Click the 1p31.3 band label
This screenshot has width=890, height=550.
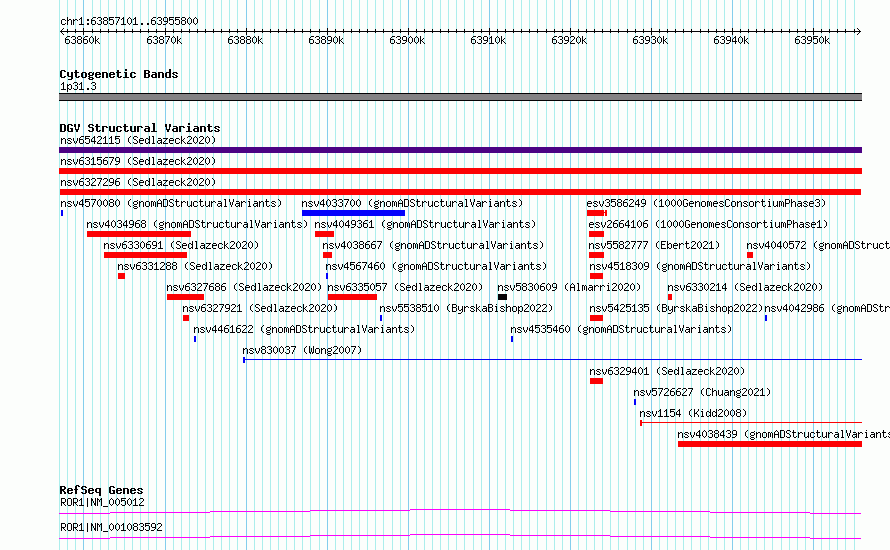coord(78,87)
